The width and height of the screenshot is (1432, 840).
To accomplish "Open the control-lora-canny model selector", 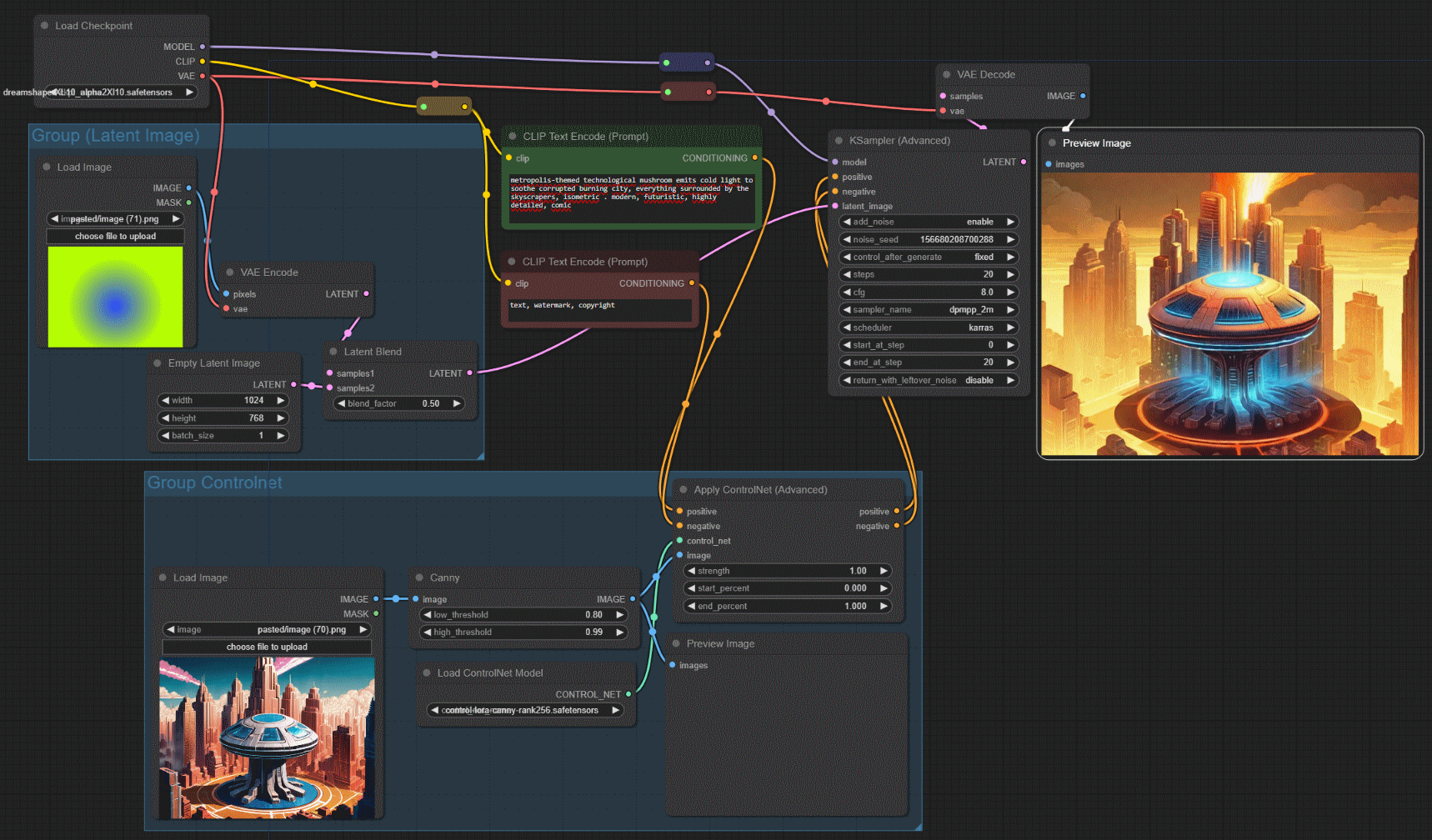I will (524, 710).
